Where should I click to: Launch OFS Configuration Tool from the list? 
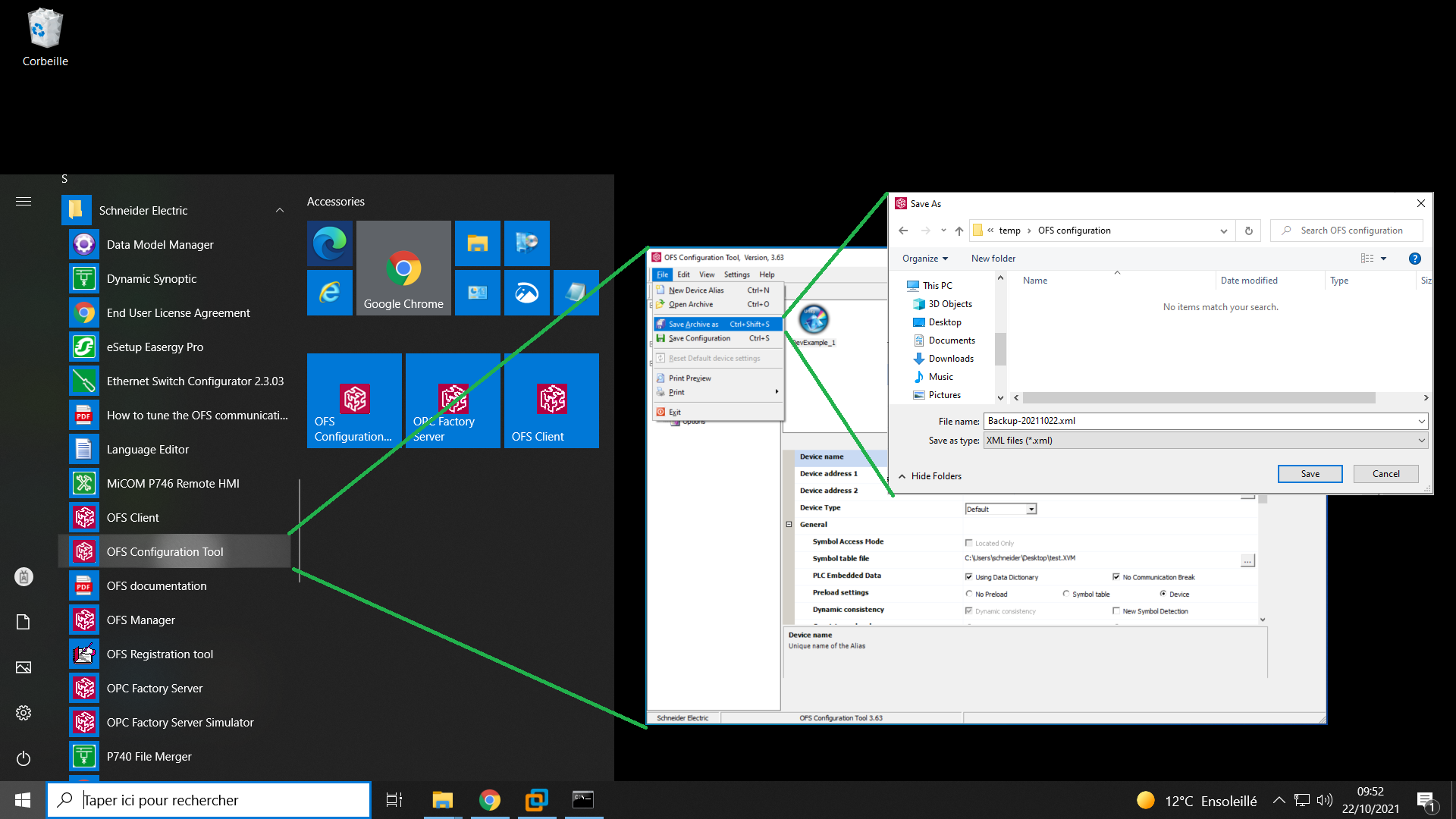click(x=174, y=551)
